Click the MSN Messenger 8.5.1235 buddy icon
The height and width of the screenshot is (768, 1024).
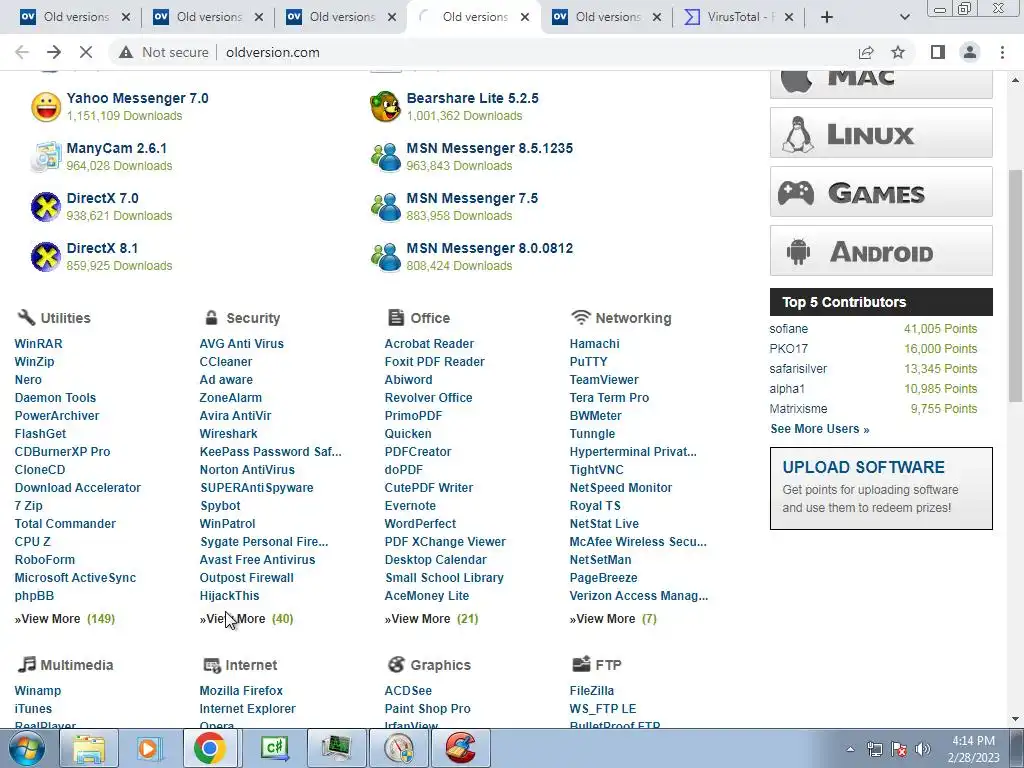[385, 157]
